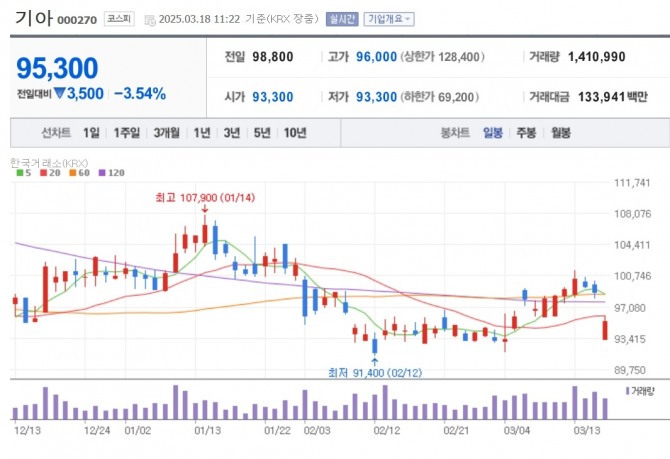The image size is (670, 459).
Task: Select the 1일 line chart period
Action: 92,133
